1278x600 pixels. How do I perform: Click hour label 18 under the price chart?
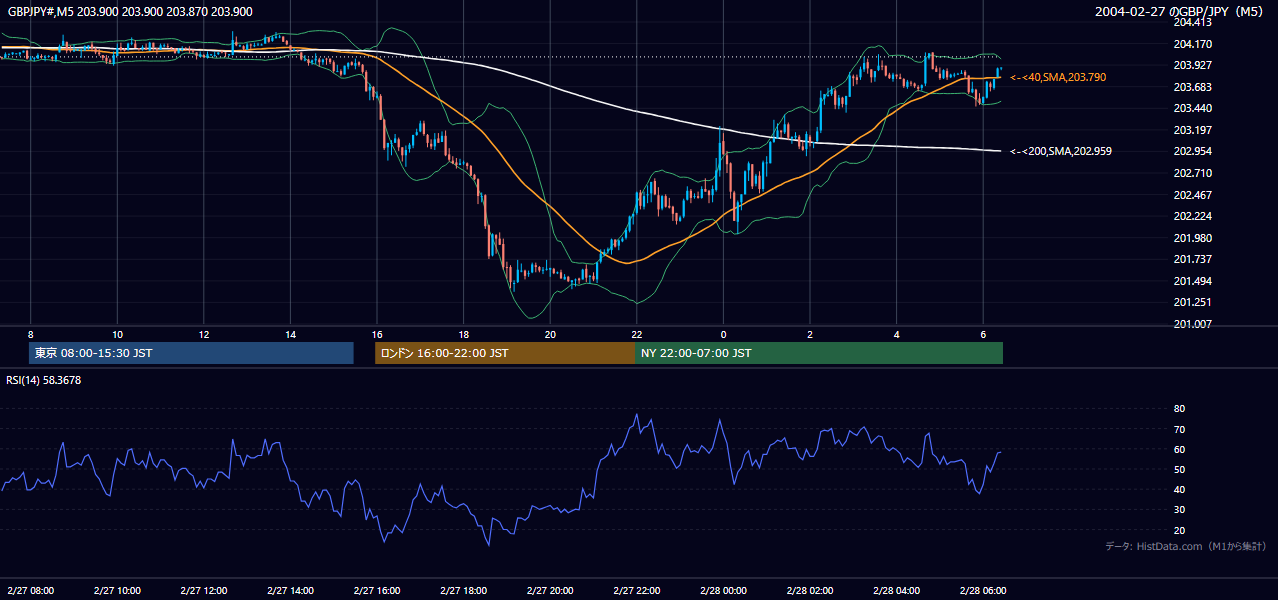point(463,334)
